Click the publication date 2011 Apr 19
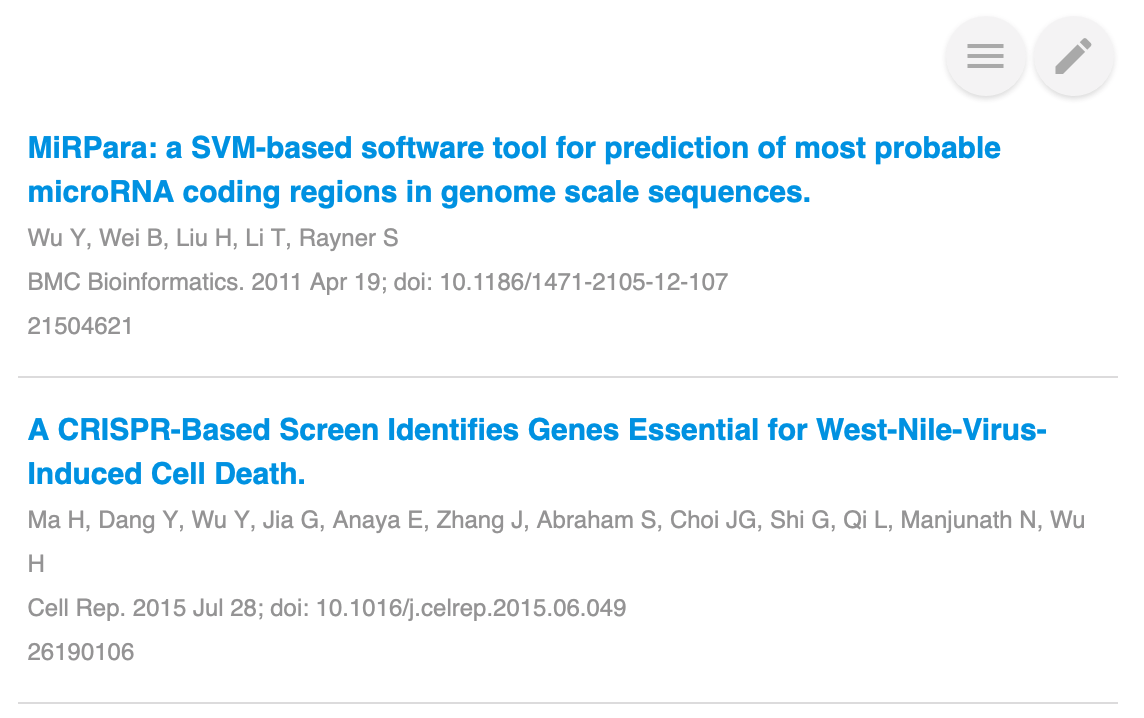The width and height of the screenshot is (1144, 718). [319, 282]
